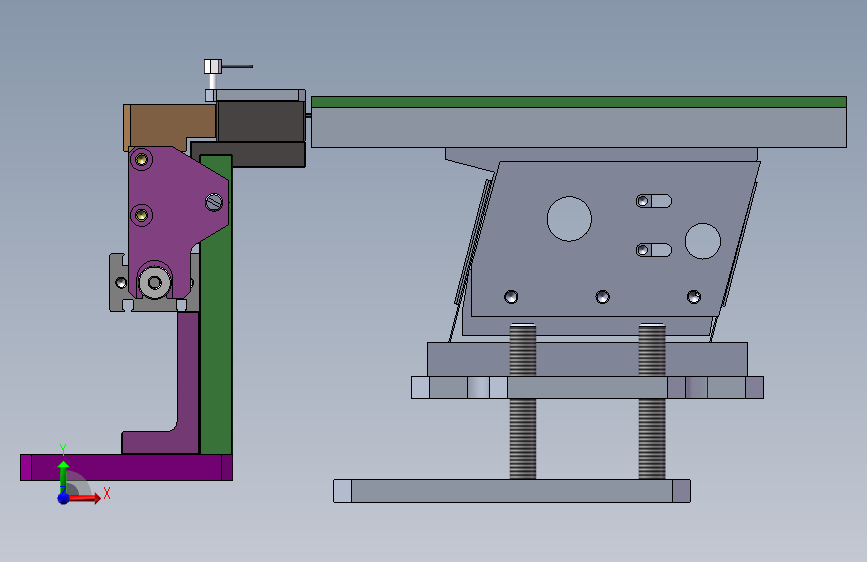This screenshot has height=562, width=867.
Task: Pick the left bolt on tilted plate bottom row
Action: tap(511, 297)
